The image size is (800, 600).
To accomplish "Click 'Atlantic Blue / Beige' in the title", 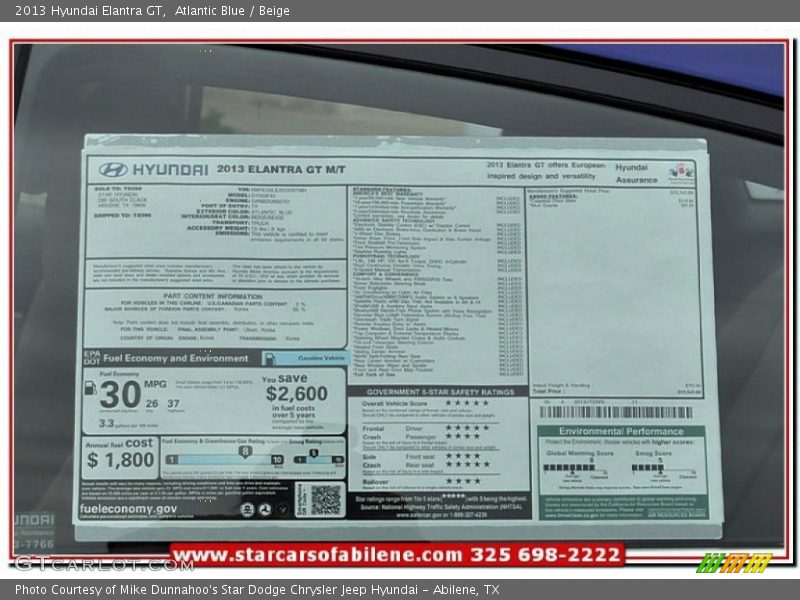I will coord(232,11).
